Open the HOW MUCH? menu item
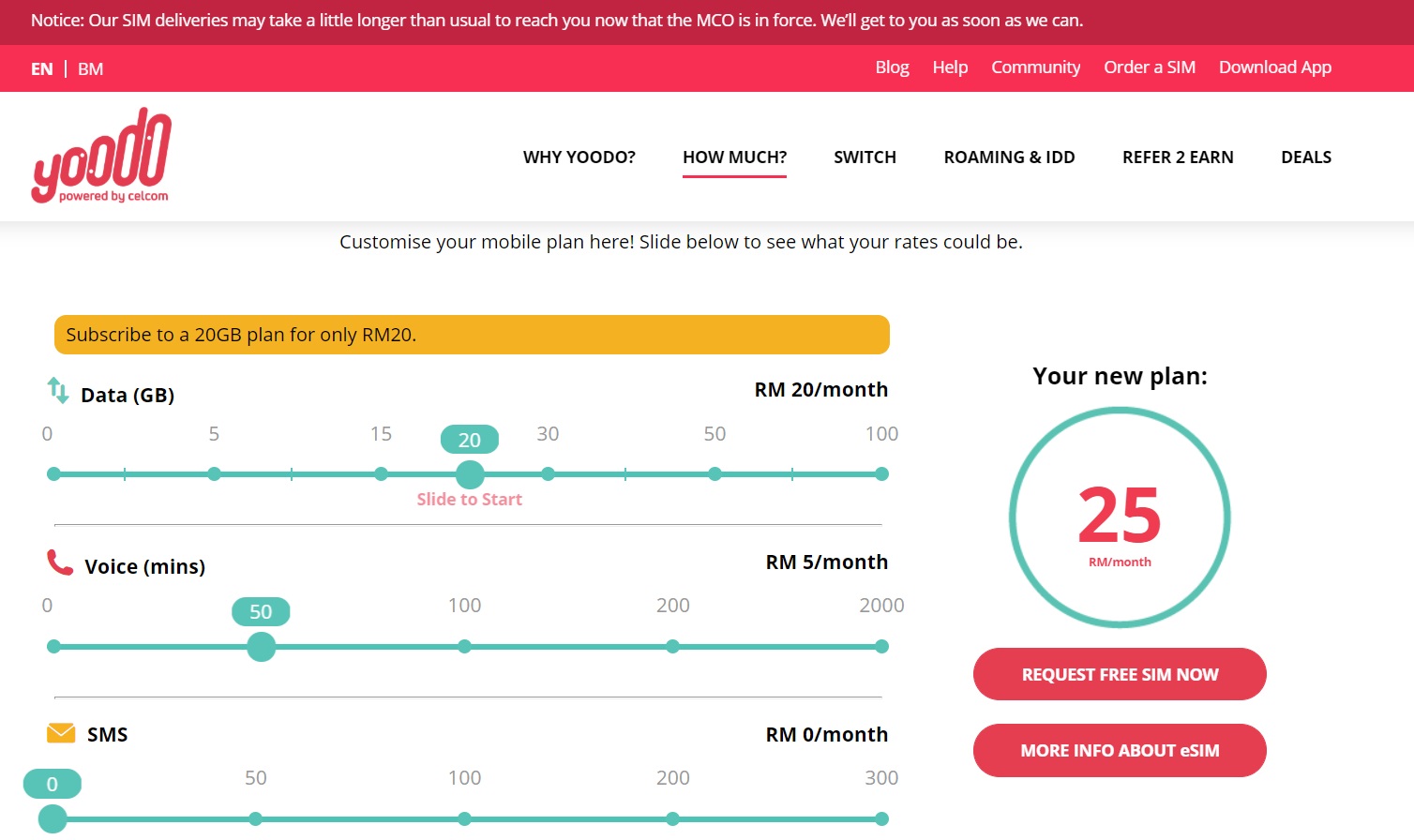Image resolution: width=1414 pixels, height=840 pixels. pos(734,157)
